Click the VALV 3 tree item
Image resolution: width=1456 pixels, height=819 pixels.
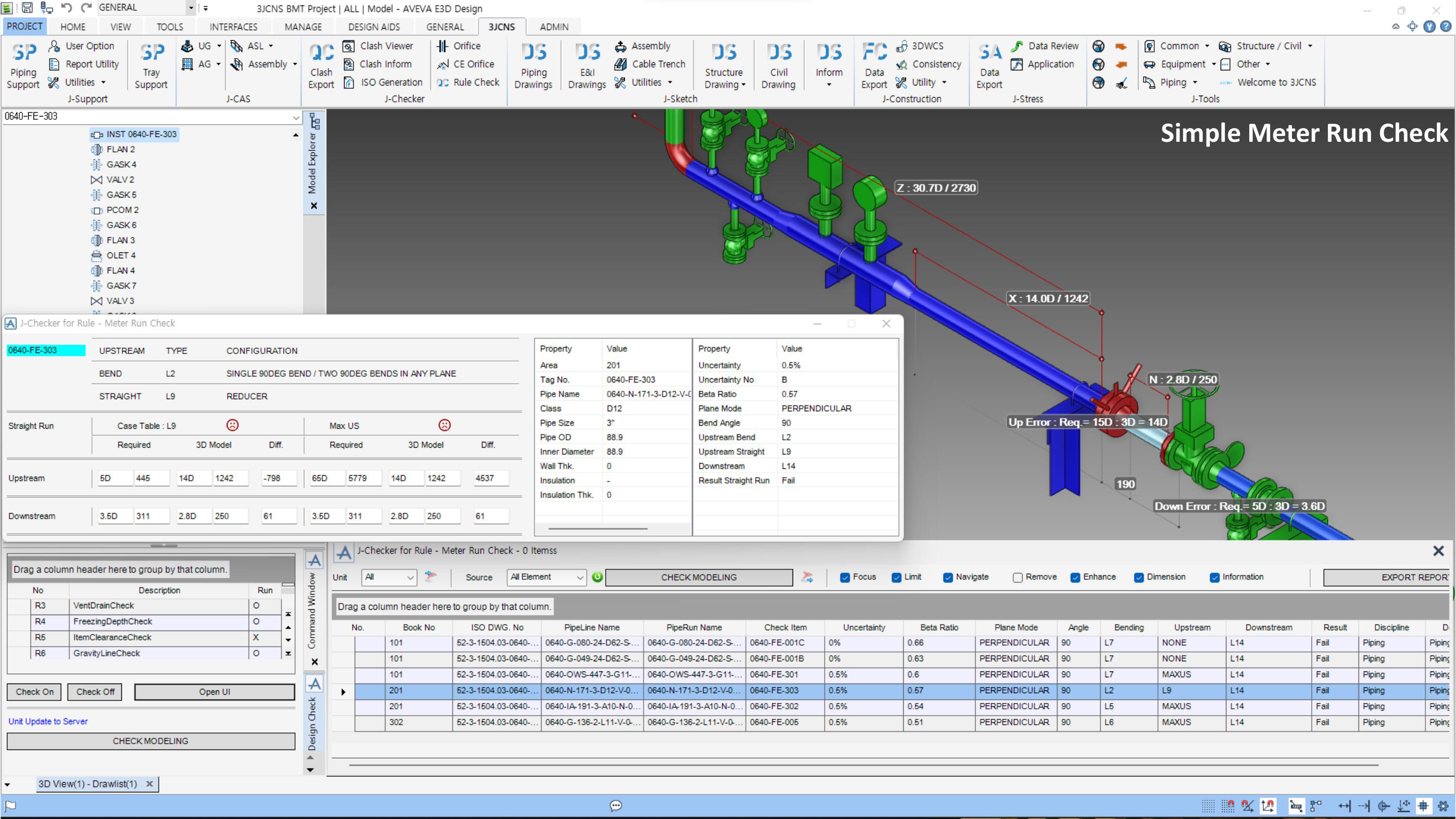(113, 301)
